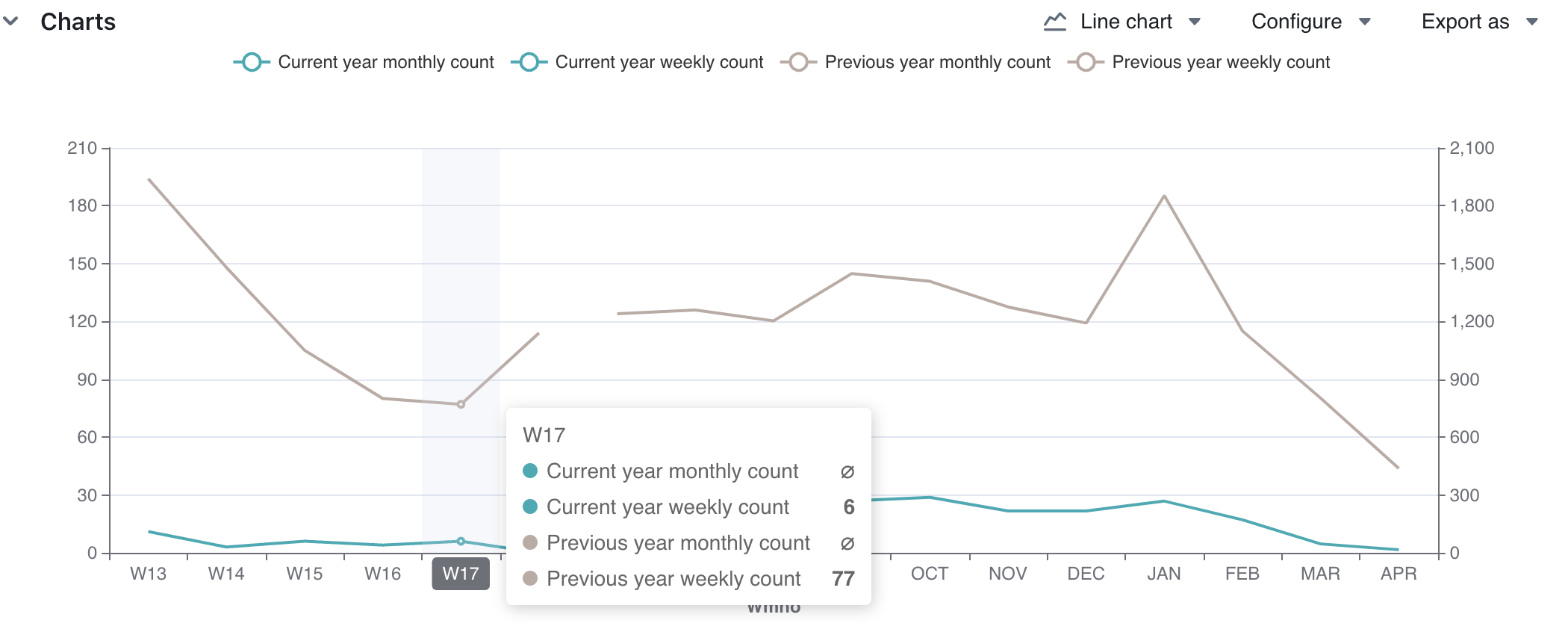Image resolution: width=1568 pixels, height=626 pixels.
Task: Click the brown dot beside Previous year monthly count in tooltip
Action: coord(530,543)
